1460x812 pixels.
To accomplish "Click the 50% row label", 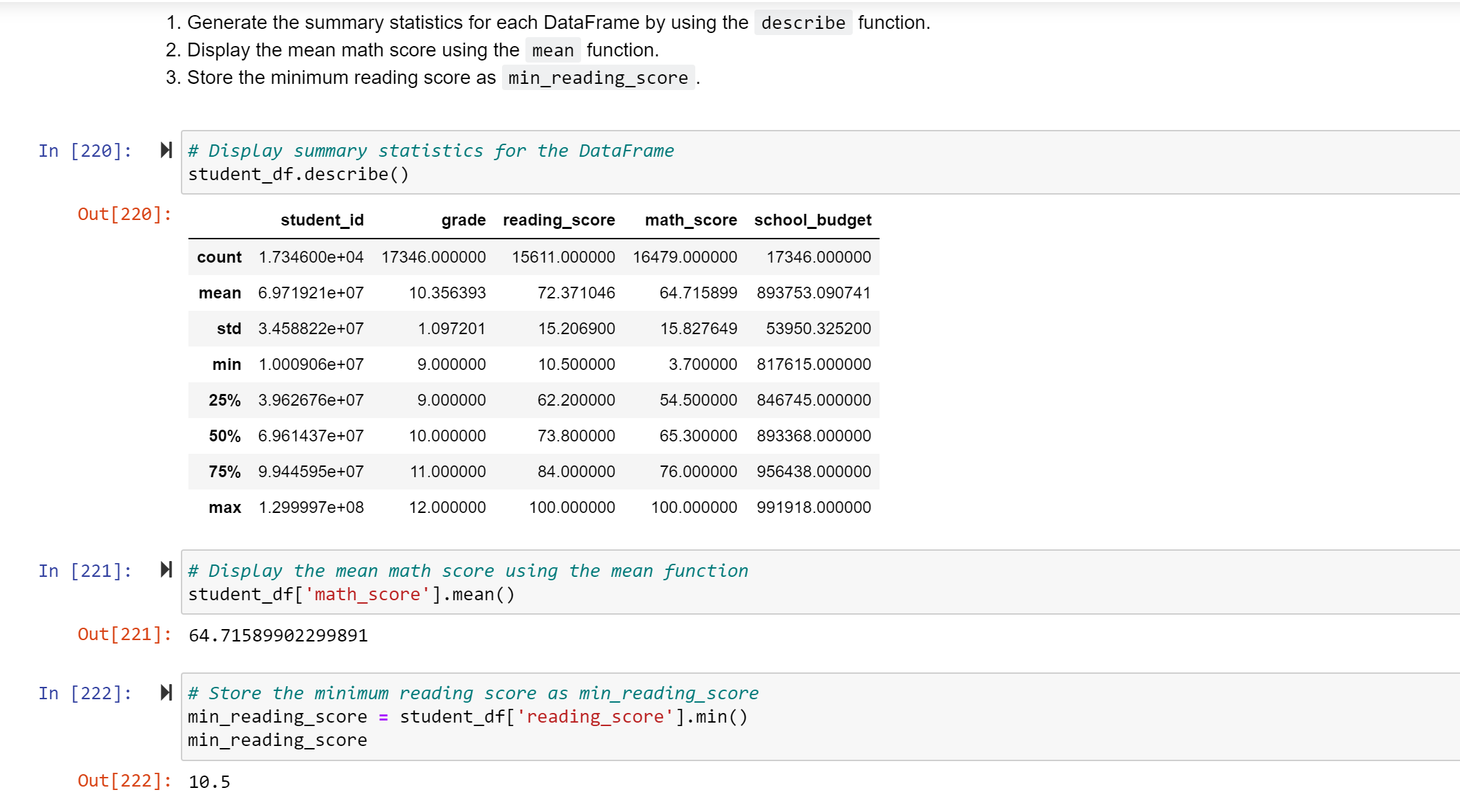I will [x=224, y=436].
